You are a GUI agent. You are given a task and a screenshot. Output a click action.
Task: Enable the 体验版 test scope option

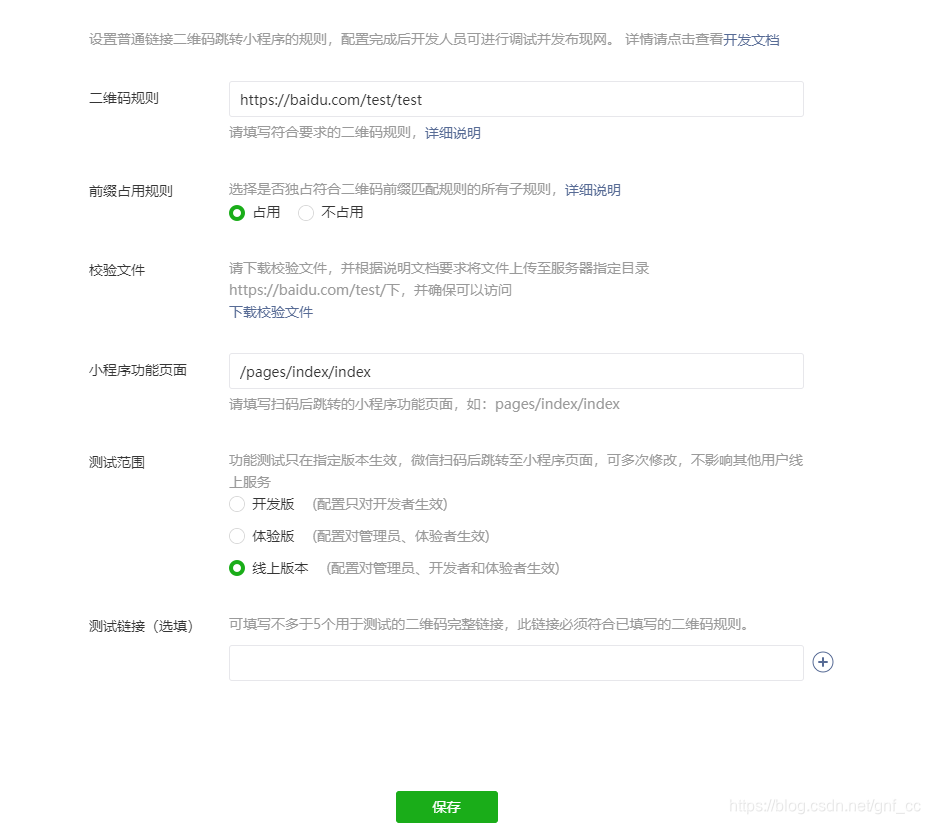[x=236, y=536]
